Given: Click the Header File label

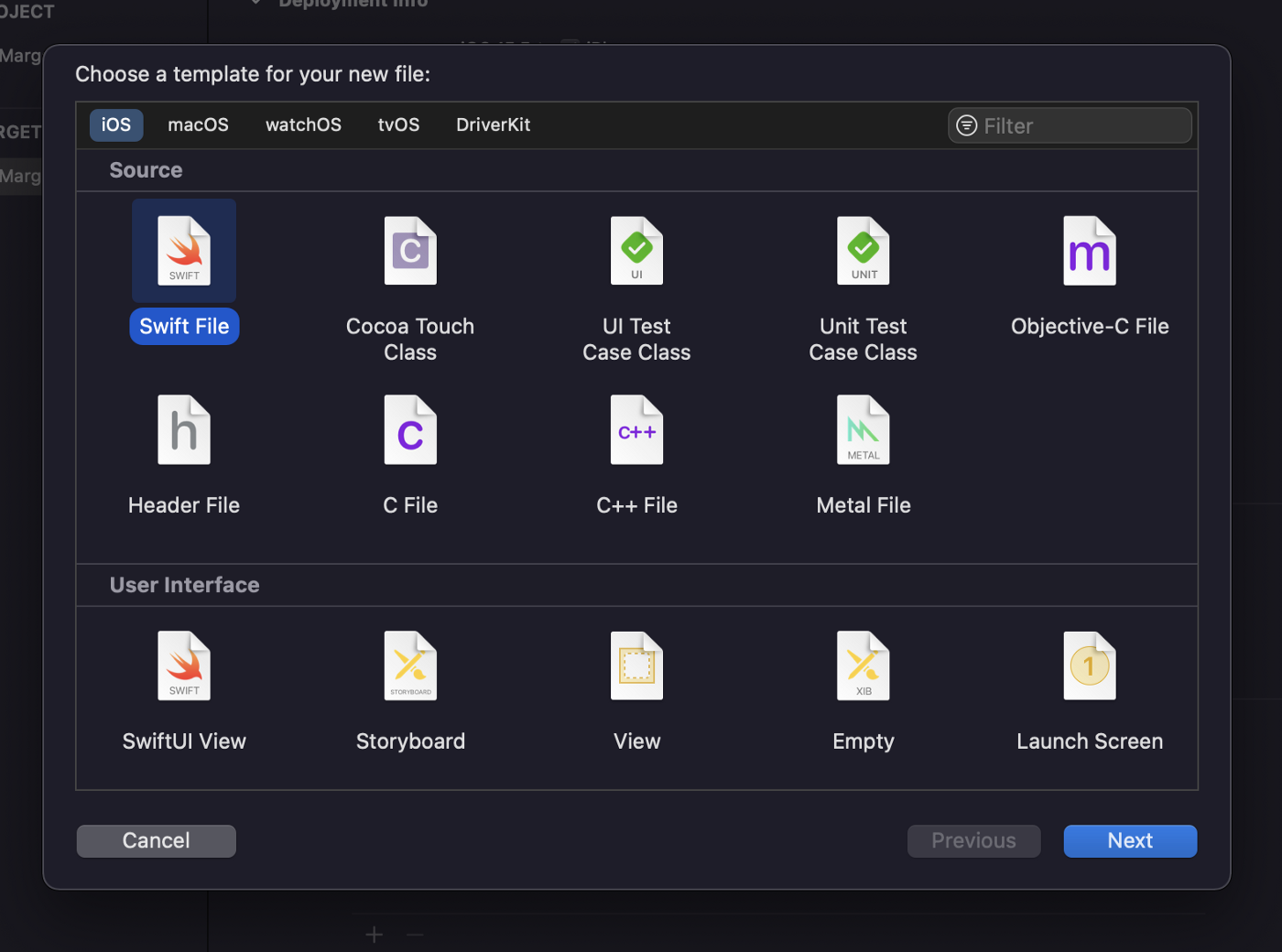Looking at the screenshot, I should click(x=184, y=505).
